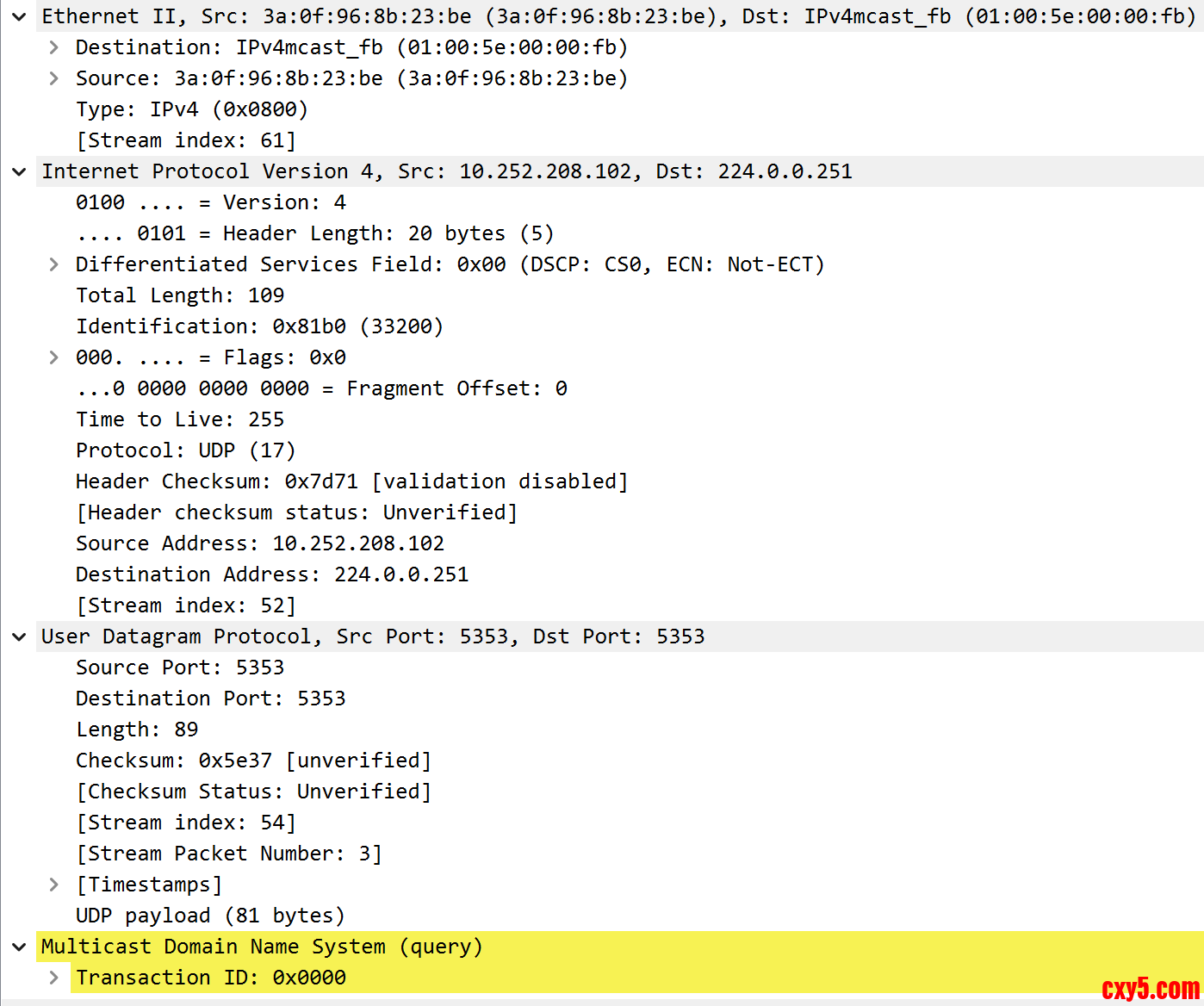Expand the Source MAC address row
The height and width of the screenshot is (1006, 1204).
coord(54,78)
